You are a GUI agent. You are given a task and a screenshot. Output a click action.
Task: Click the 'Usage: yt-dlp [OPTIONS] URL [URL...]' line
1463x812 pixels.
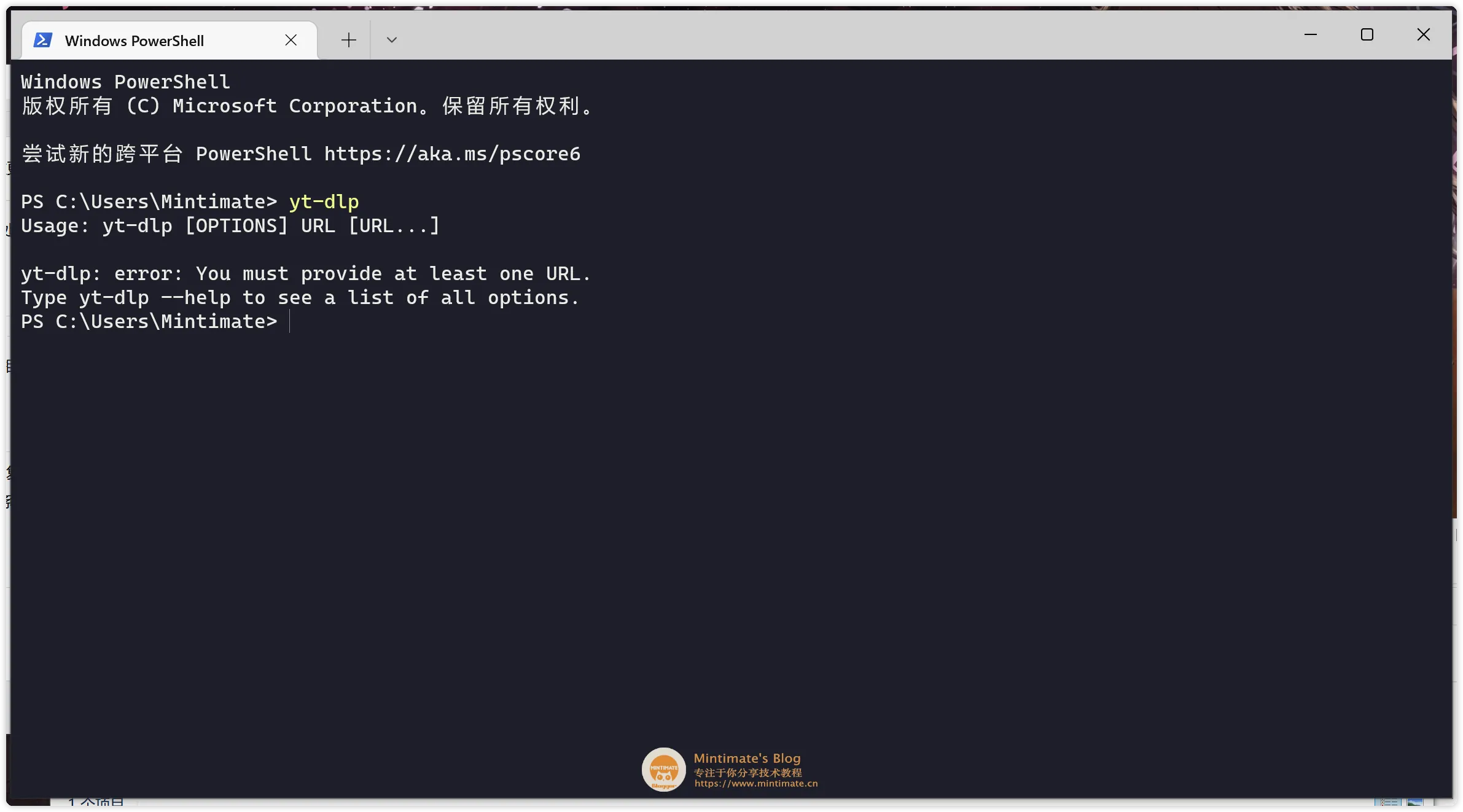[230, 226]
